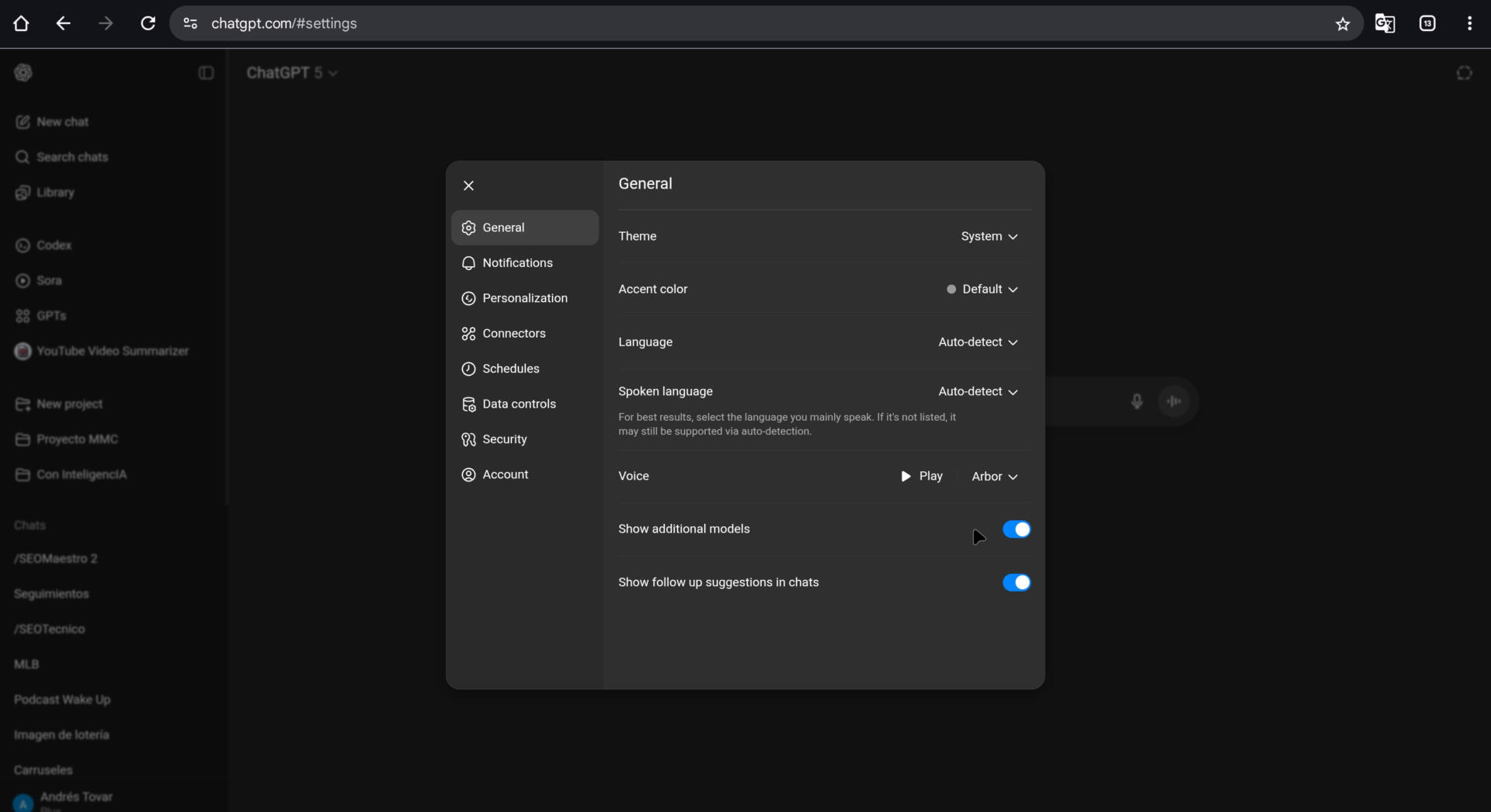Open the Accent color Default dropdown
The width and height of the screenshot is (1491, 812).
[982, 289]
